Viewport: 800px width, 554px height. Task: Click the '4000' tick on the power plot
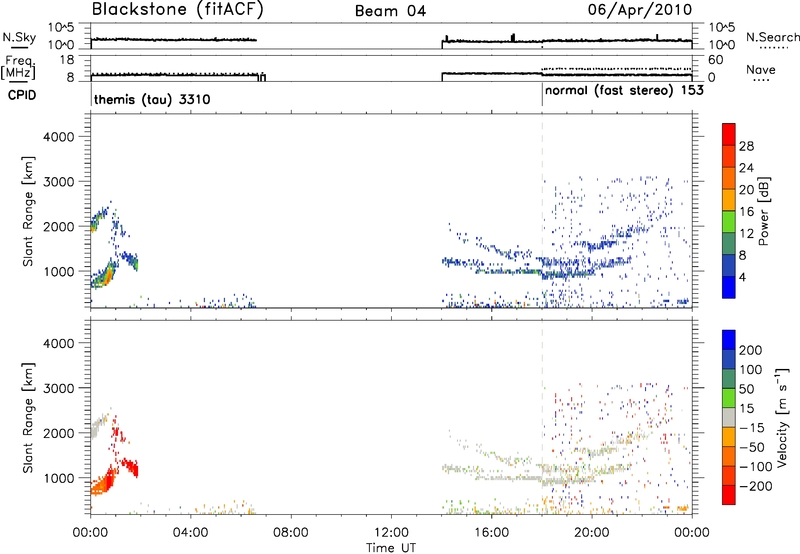click(x=58, y=137)
